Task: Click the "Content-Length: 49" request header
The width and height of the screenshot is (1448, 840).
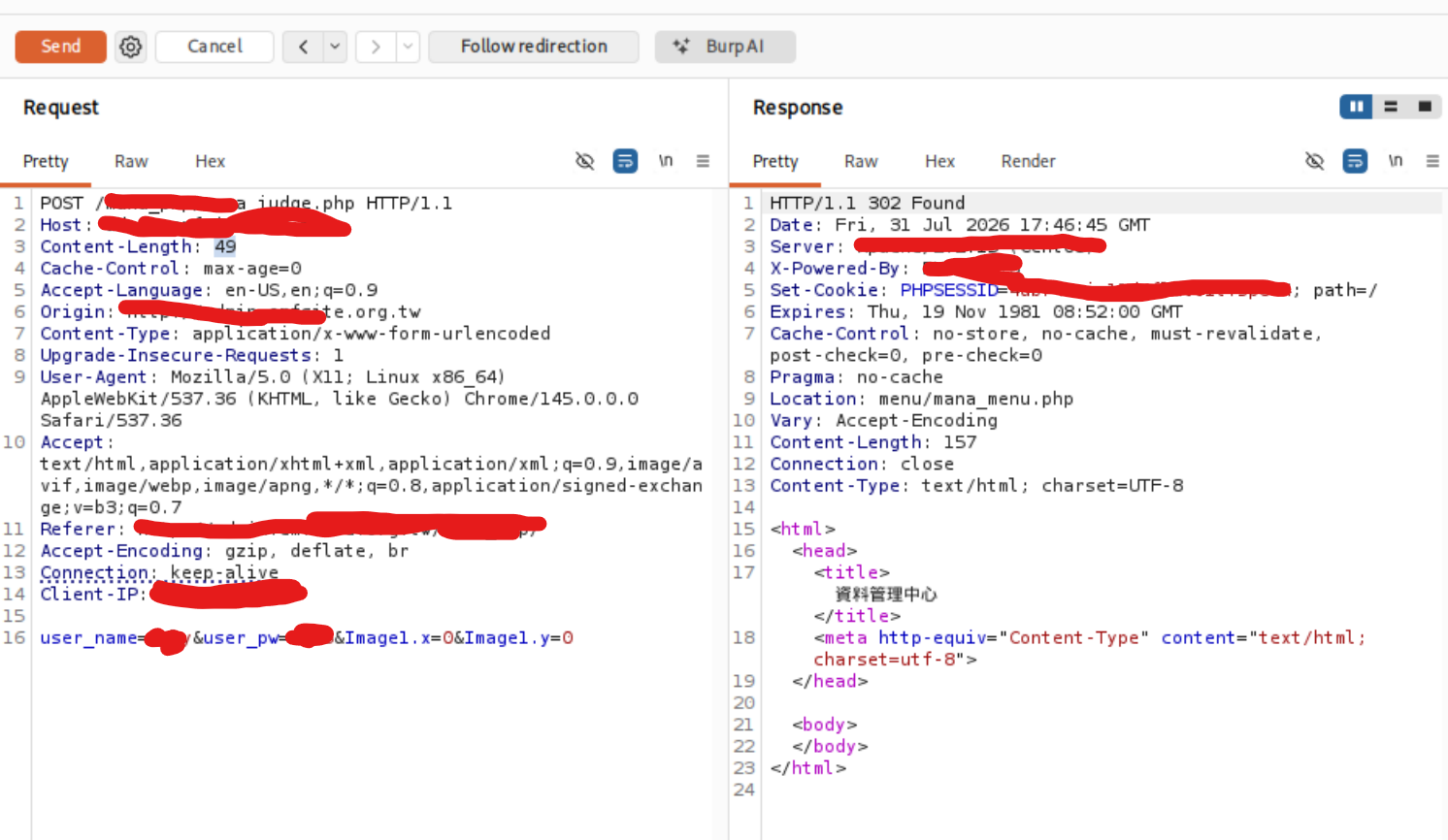Action: click(x=138, y=246)
